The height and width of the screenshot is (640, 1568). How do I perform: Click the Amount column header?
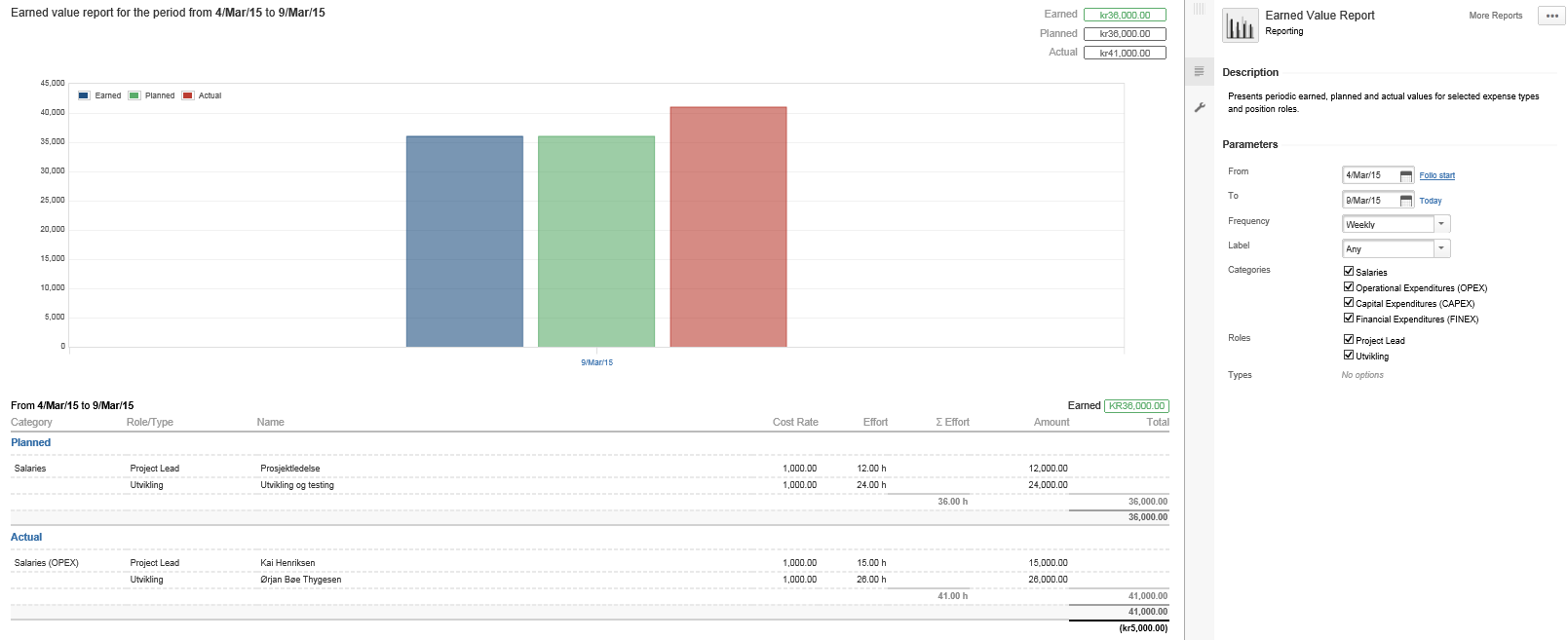pyautogui.click(x=1052, y=422)
